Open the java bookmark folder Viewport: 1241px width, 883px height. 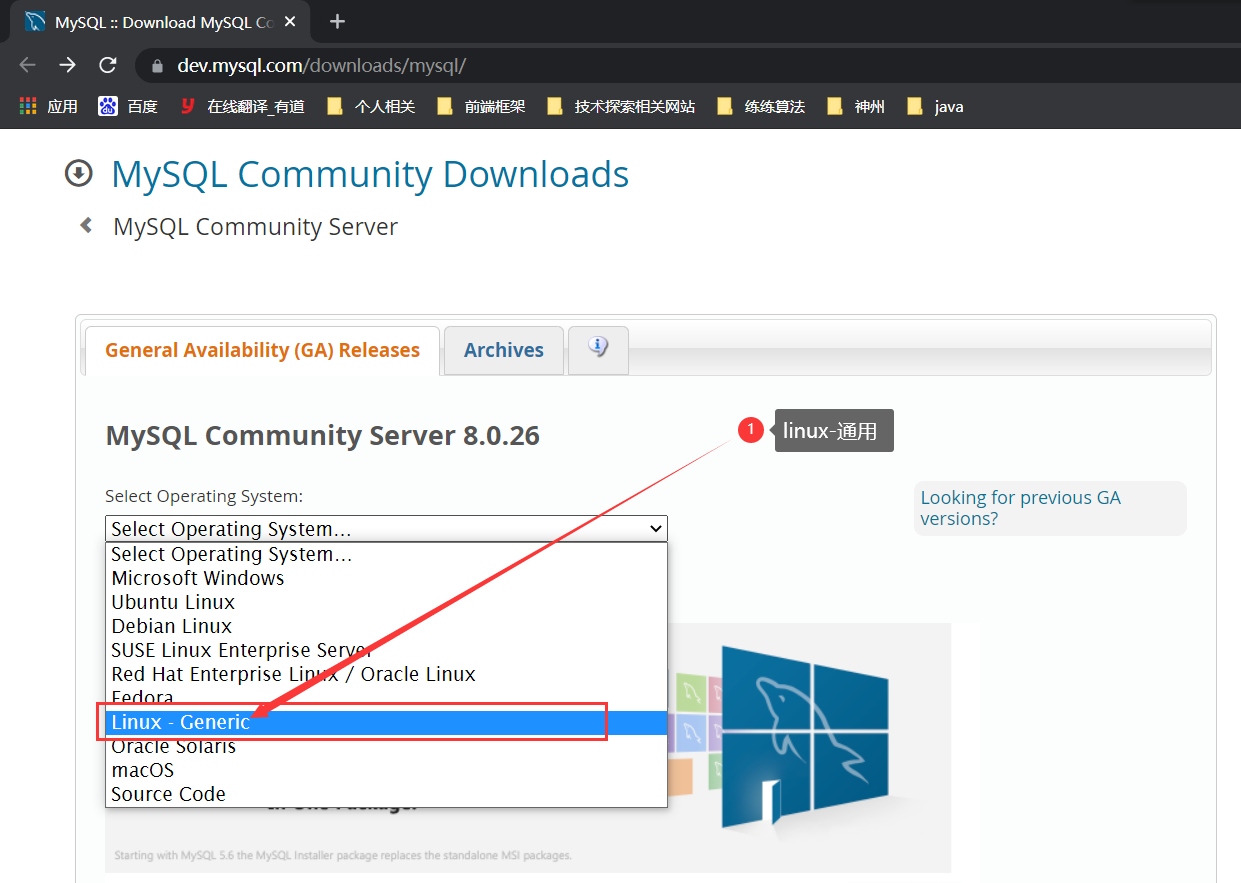click(x=935, y=106)
